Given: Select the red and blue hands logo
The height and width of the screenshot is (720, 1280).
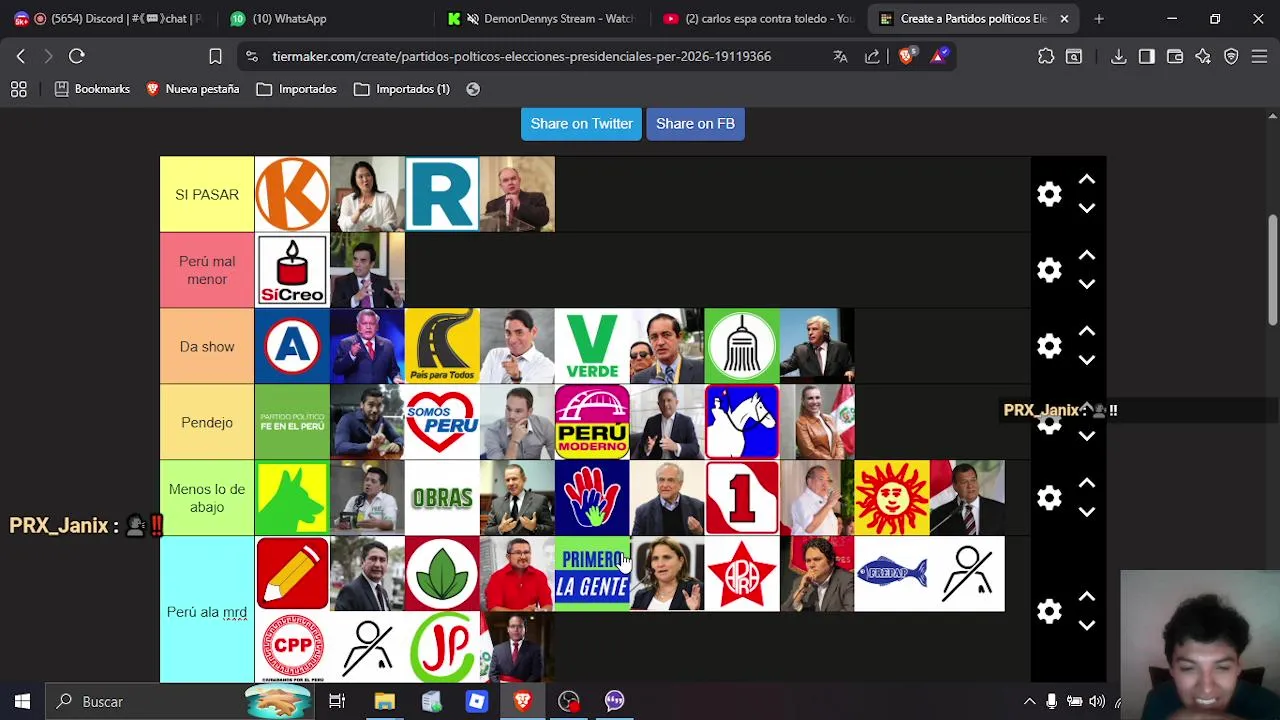Looking at the screenshot, I should coord(592,498).
